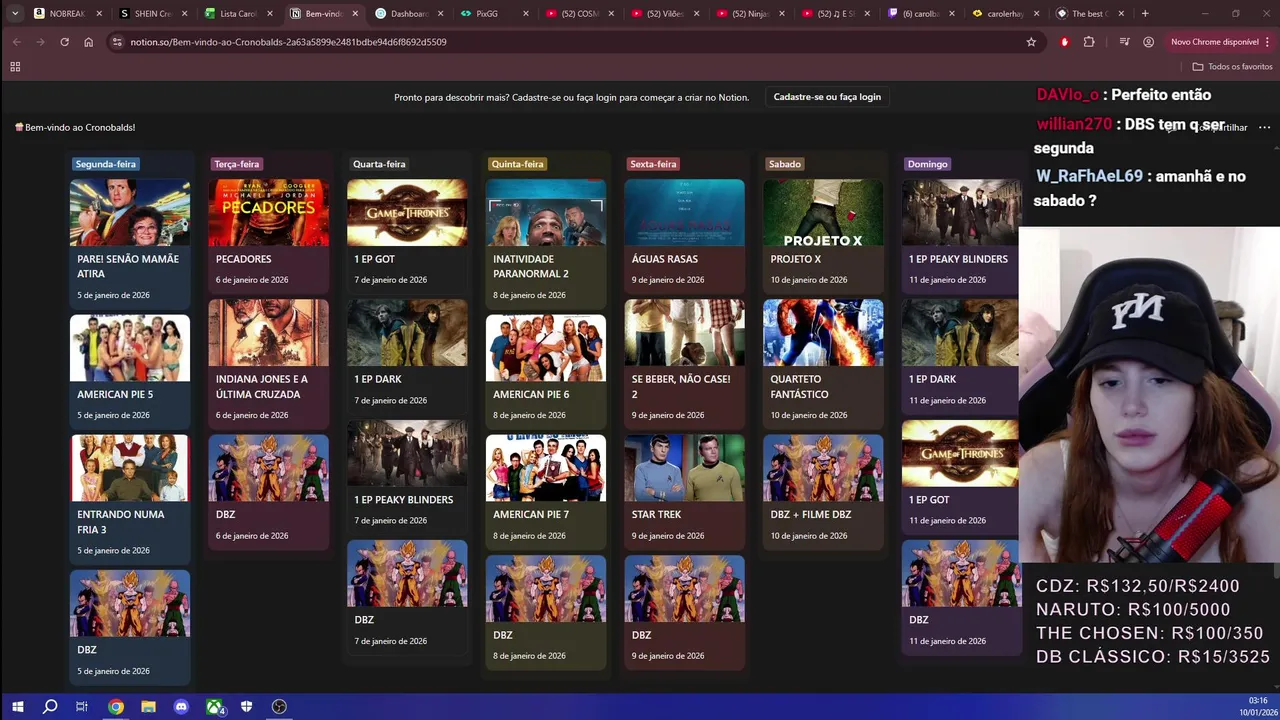Click the Domingo column label
The image size is (1280, 720).
[927, 164]
